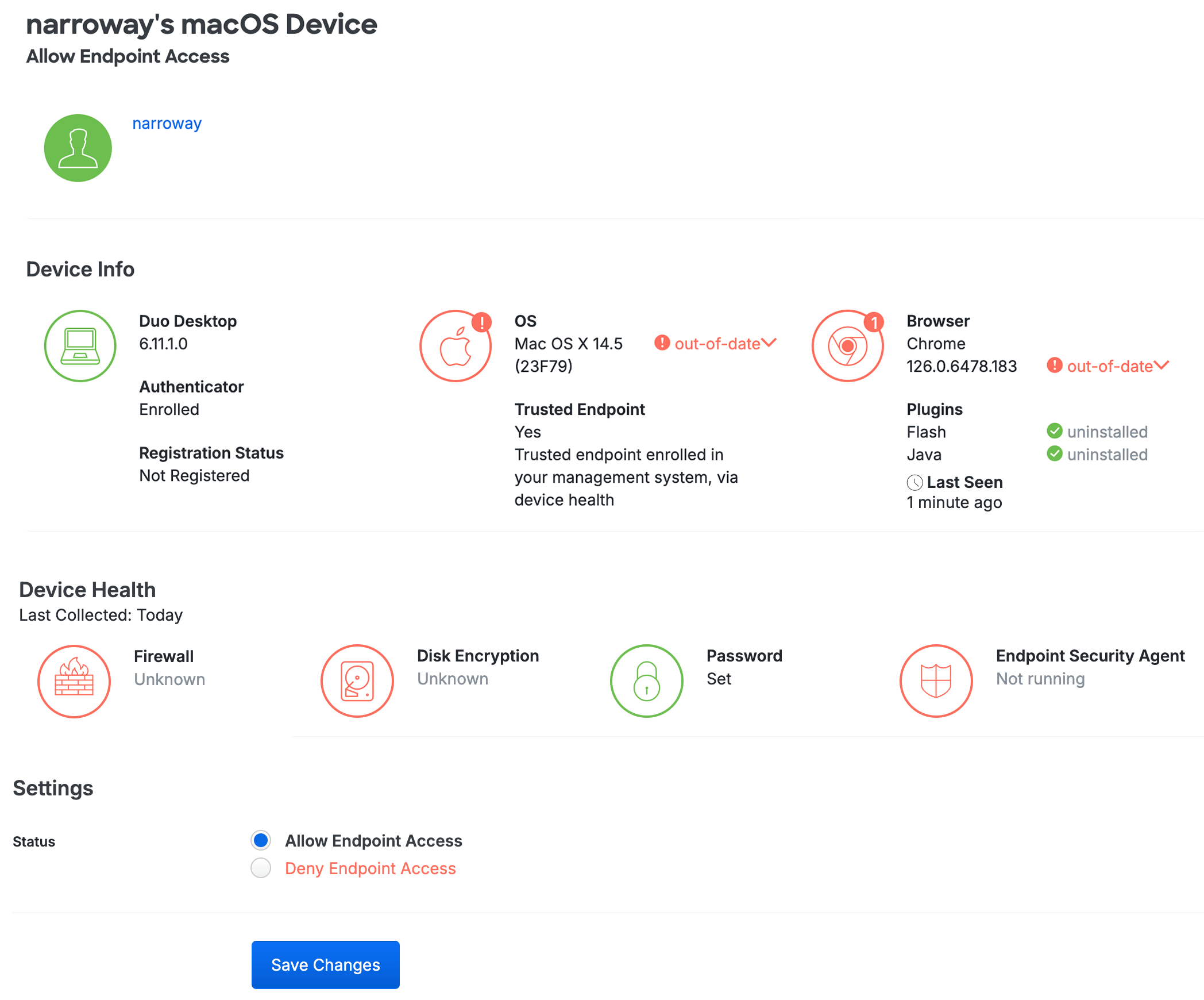The height and width of the screenshot is (1000, 1204).
Task: Click the Firewall brick-wall icon
Action: click(x=74, y=680)
